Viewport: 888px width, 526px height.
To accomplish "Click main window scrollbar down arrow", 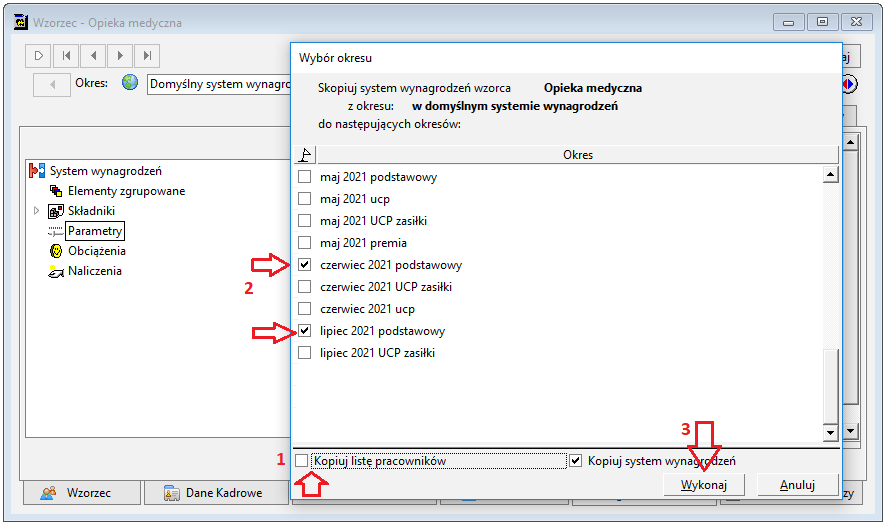I will click(x=851, y=431).
